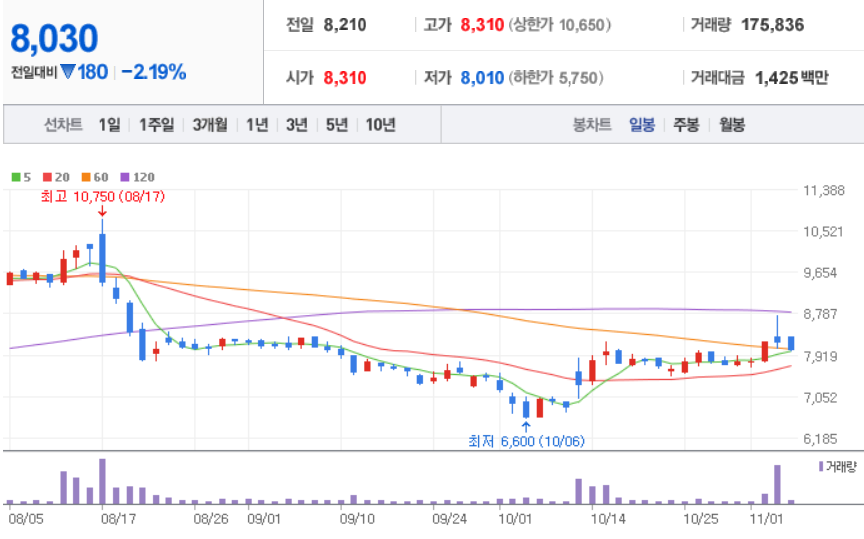Click the 08/17 date axis label
The image size is (864, 539).
coord(118,519)
